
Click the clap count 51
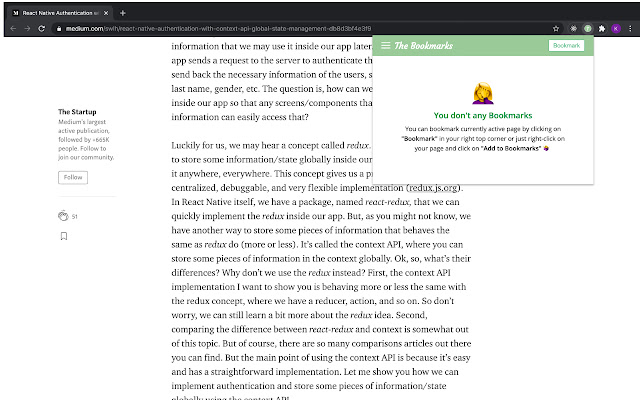(x=75, y=217)
